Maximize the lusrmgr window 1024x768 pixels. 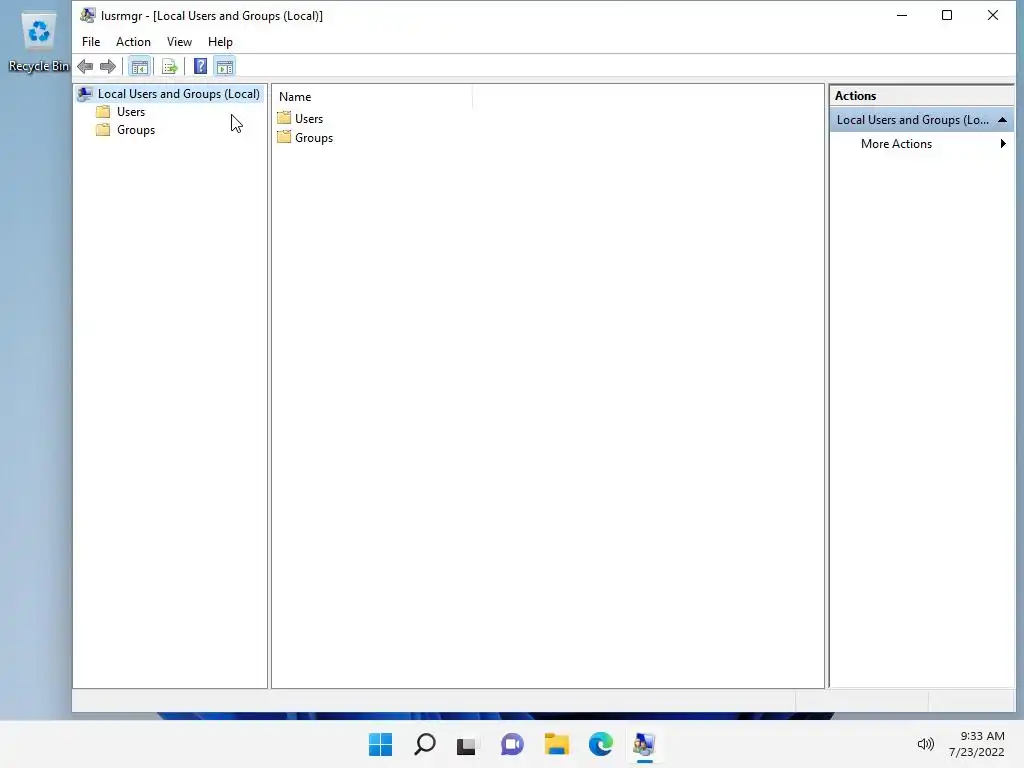point(947,15)
